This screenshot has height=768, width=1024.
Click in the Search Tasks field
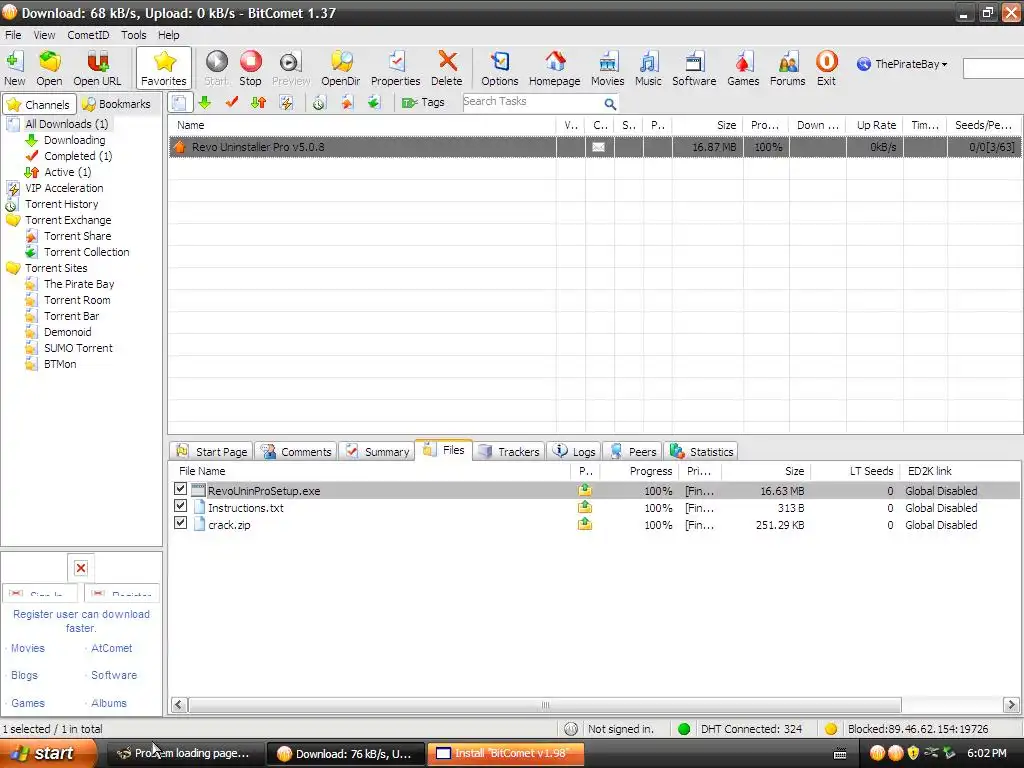[x=532, y=102]
